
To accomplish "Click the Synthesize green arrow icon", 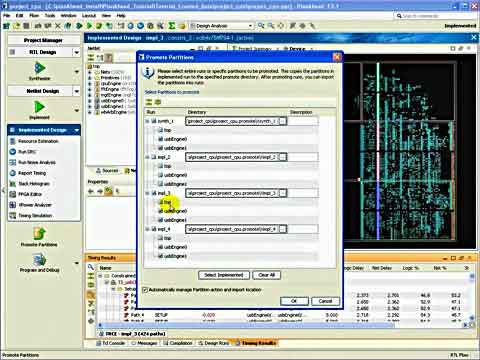I will pos(39,68).
